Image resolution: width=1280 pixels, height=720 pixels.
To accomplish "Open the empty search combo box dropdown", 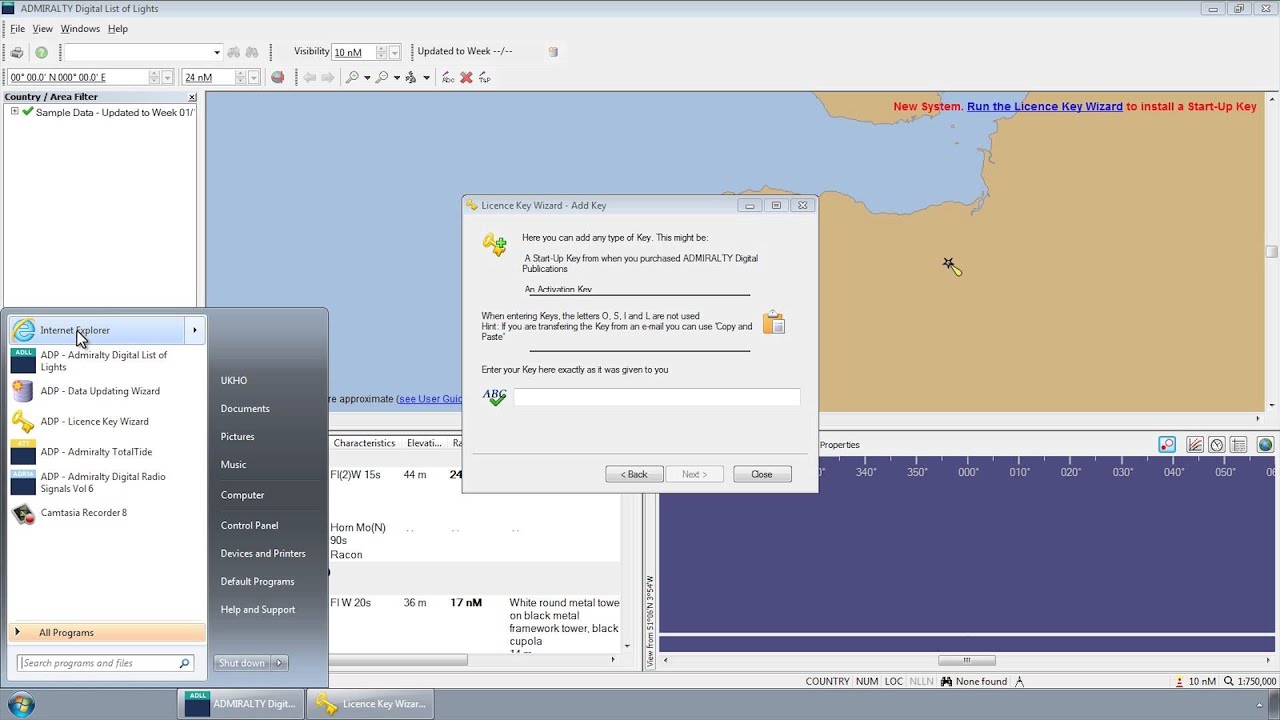I will [216, 52].
